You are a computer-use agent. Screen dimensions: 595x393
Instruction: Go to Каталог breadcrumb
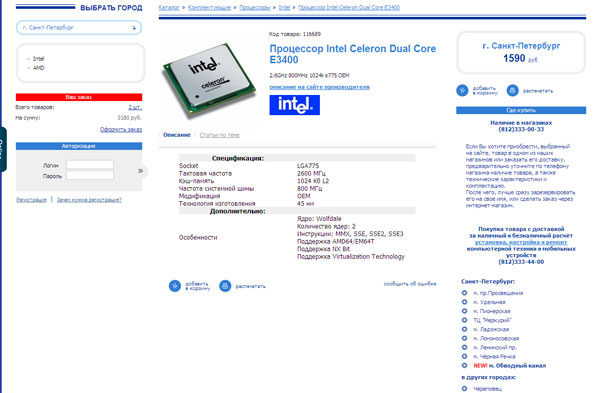tap(169, 7)
